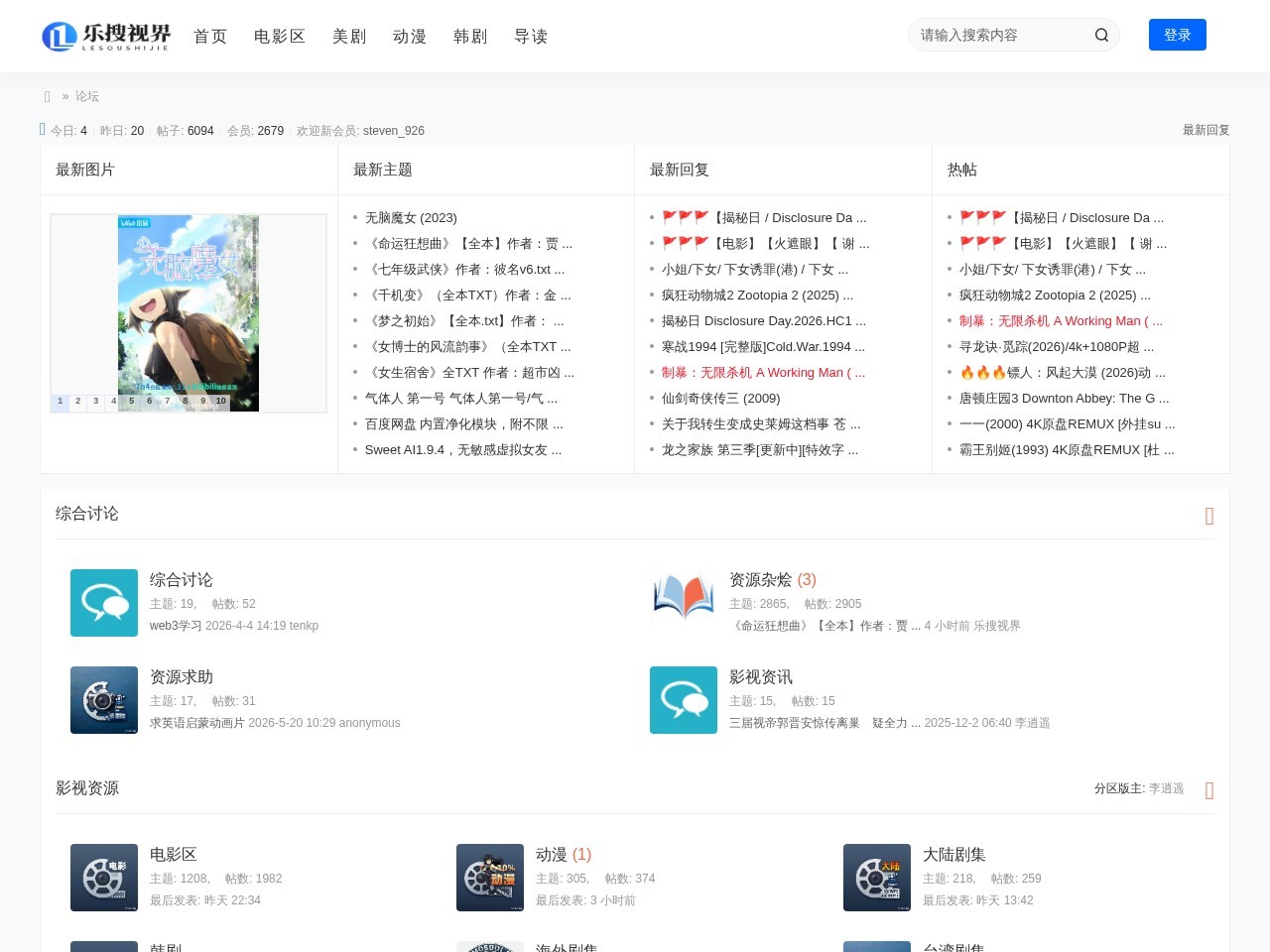
Task: Open 动漫 in top navigation
Action: [410, 36]
